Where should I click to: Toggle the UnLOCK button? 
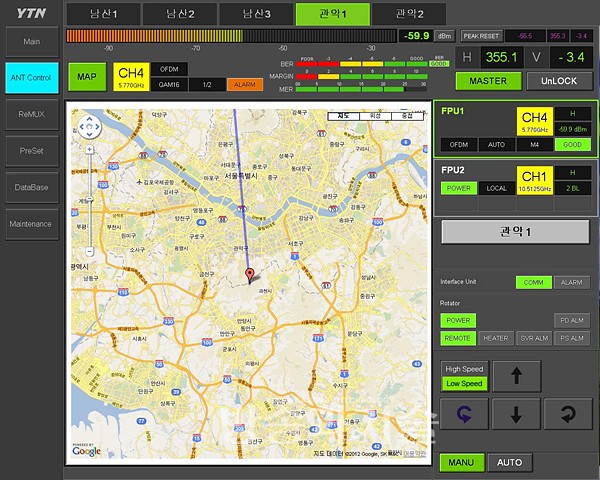[559, 81]
